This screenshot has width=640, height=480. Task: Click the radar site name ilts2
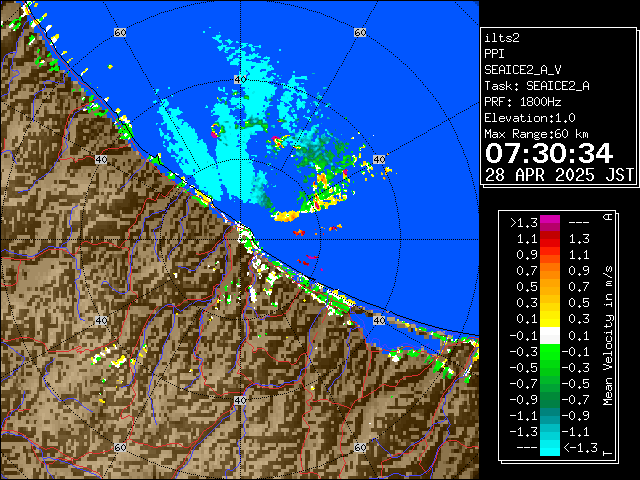502,38
